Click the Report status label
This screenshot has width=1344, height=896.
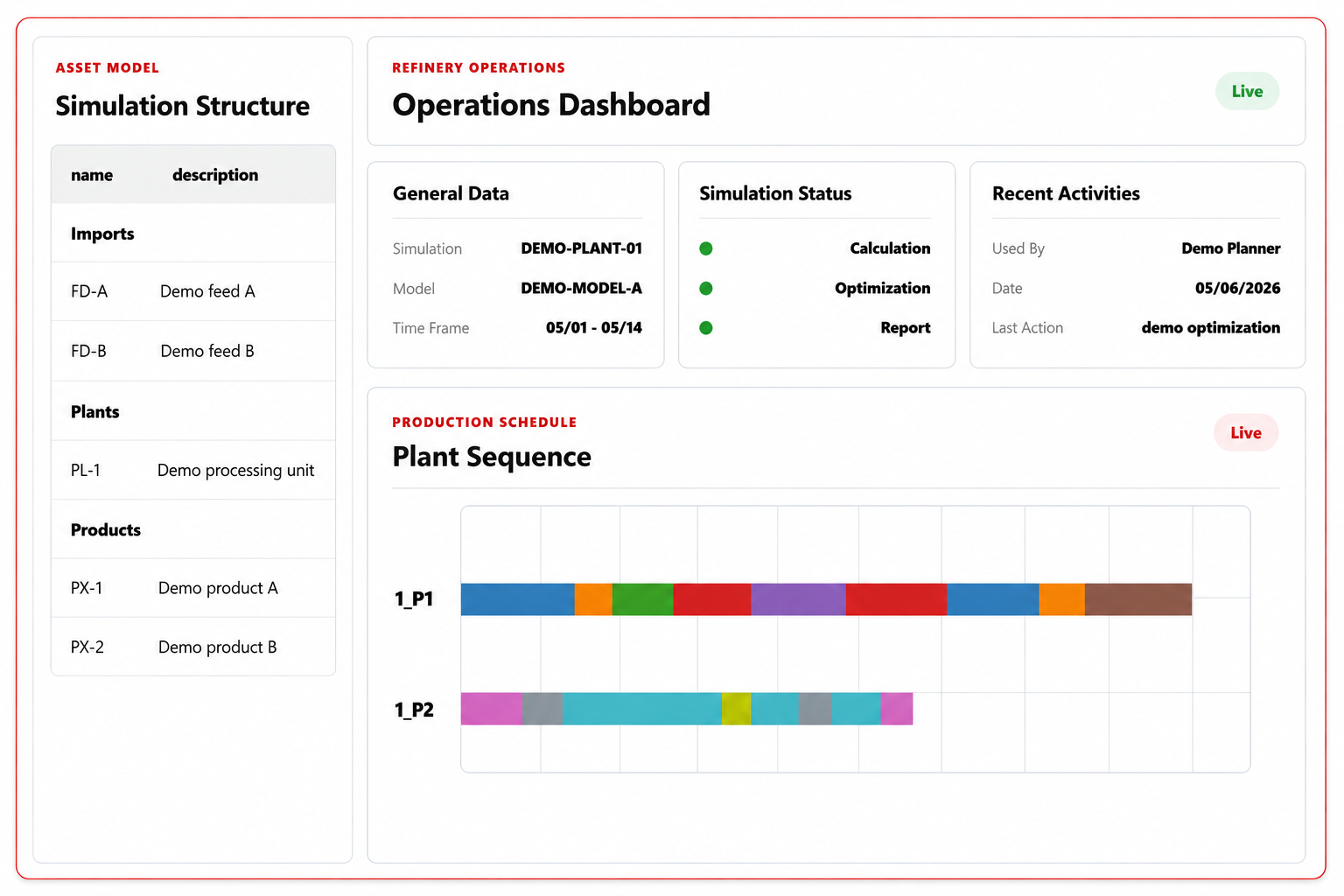906,328
